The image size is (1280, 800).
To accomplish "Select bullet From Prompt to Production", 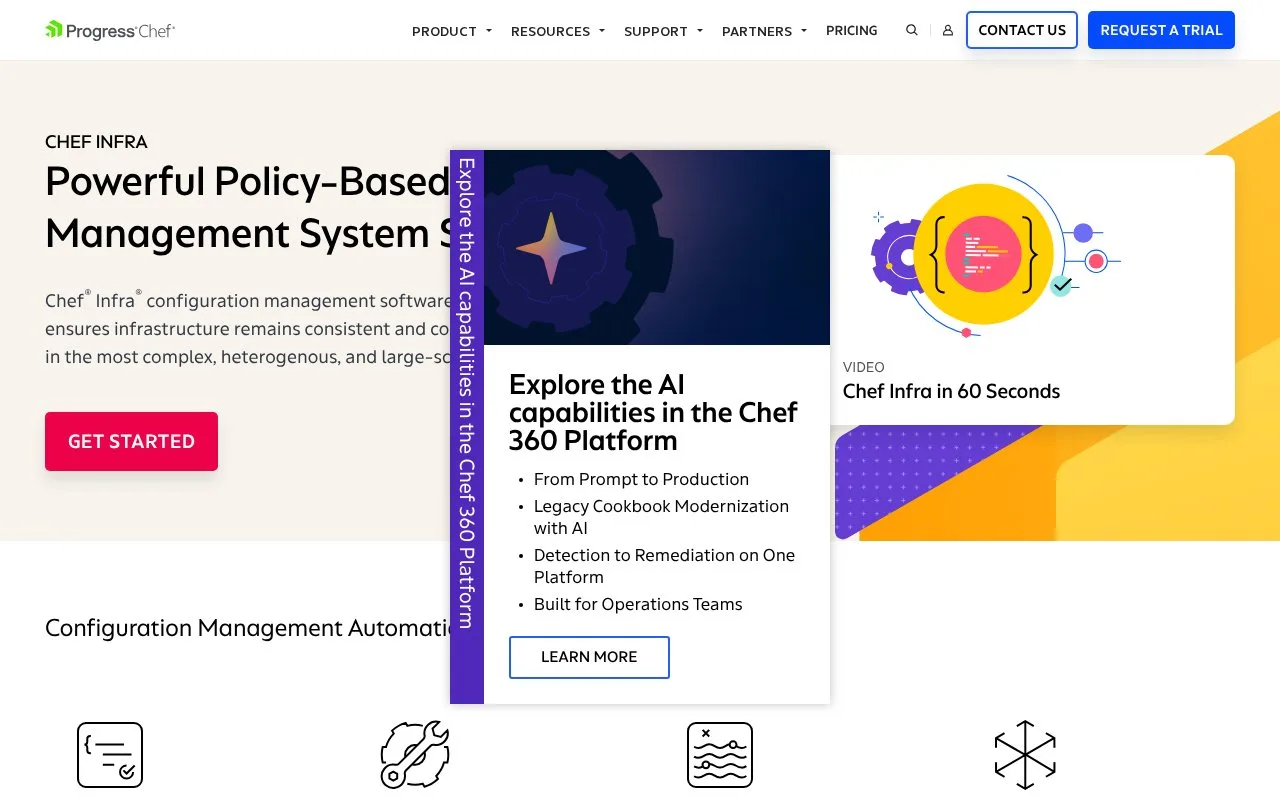I will [x=641, y=479].
